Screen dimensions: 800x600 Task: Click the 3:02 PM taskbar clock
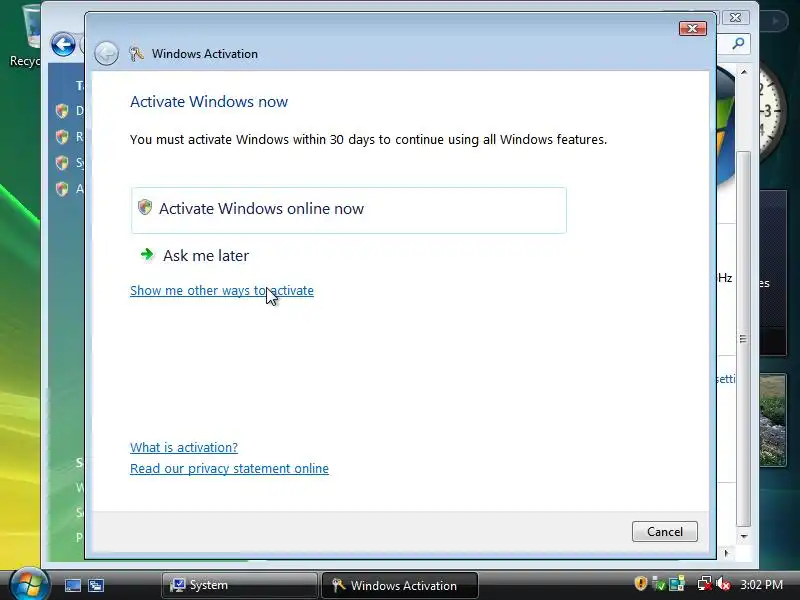[761, 585]
